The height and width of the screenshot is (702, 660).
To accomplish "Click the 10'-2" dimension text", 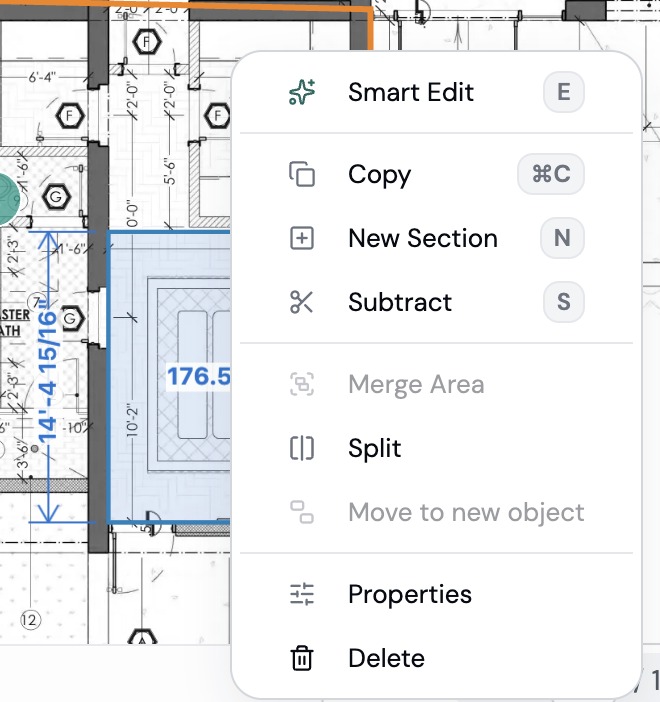I will click(133, 419).
